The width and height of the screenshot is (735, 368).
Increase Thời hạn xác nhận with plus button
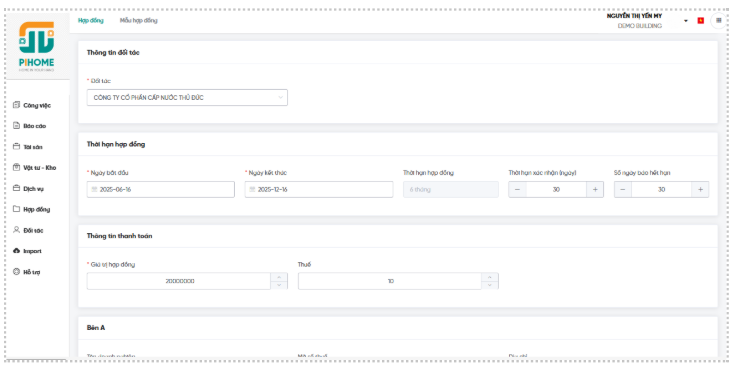(595, 189)
